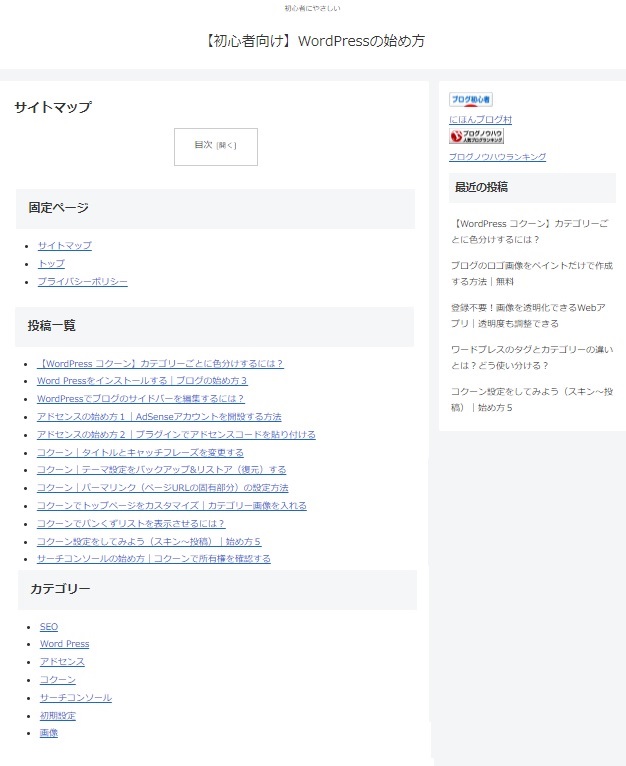Open WordPressでブログのサイドバーを編集するには post
626x766 pixels.
[140, 399]
